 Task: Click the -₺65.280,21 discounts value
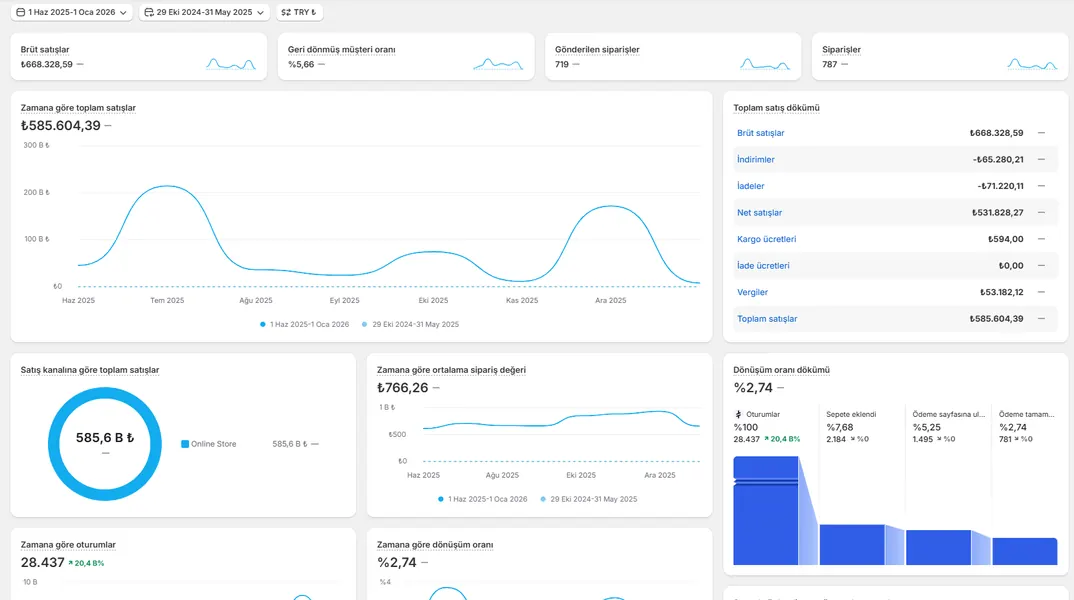(x=998, y=160)
